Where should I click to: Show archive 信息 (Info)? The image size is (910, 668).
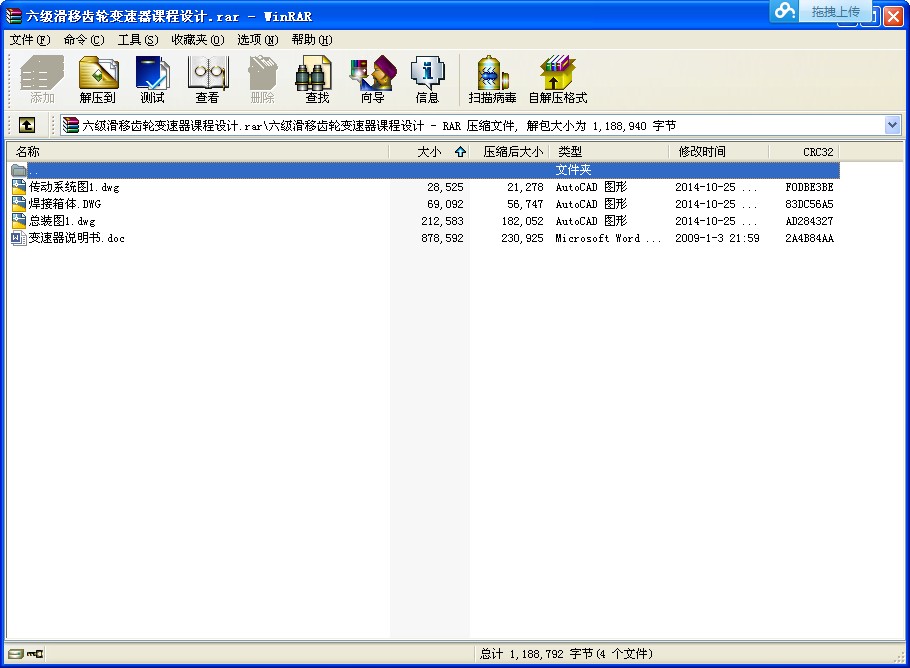point(427,80)
